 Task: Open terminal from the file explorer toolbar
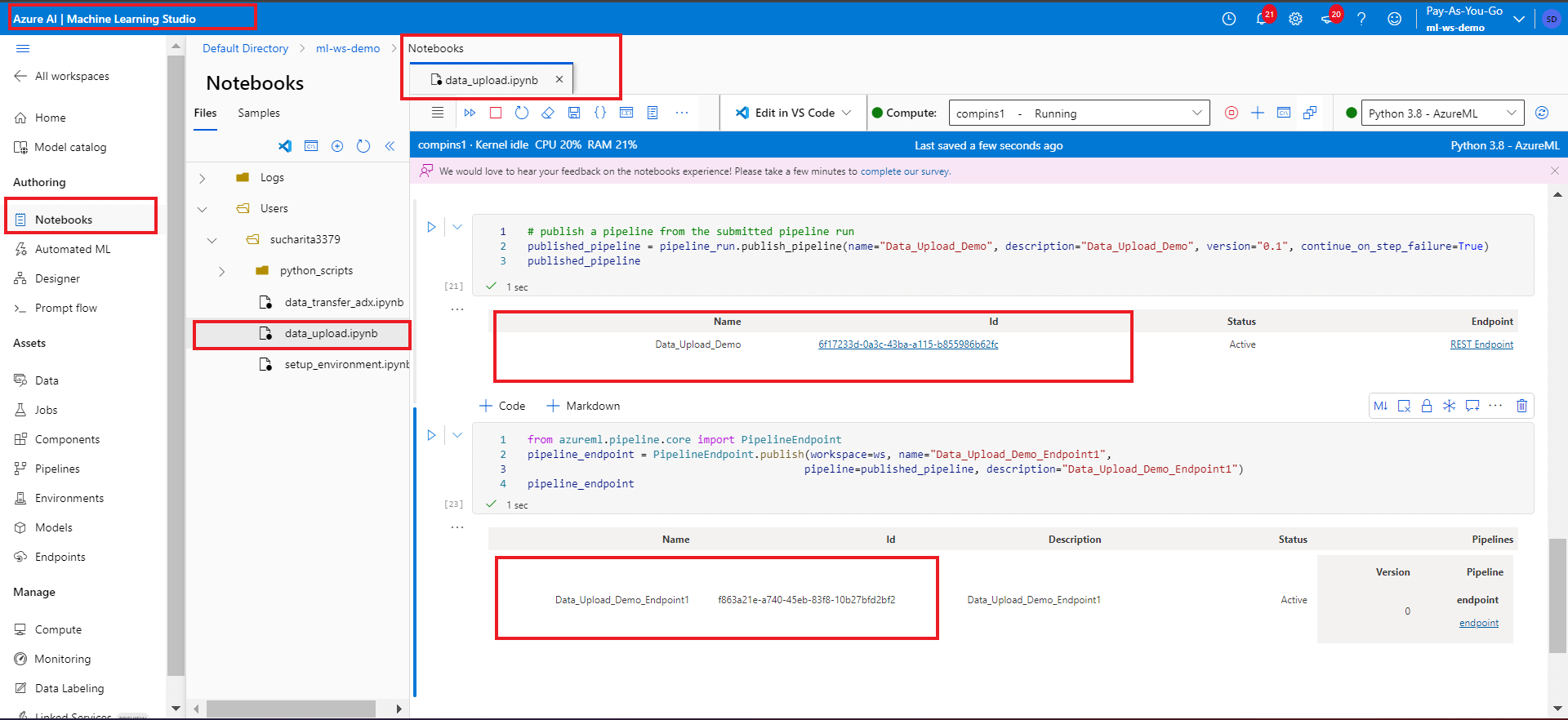311,146
